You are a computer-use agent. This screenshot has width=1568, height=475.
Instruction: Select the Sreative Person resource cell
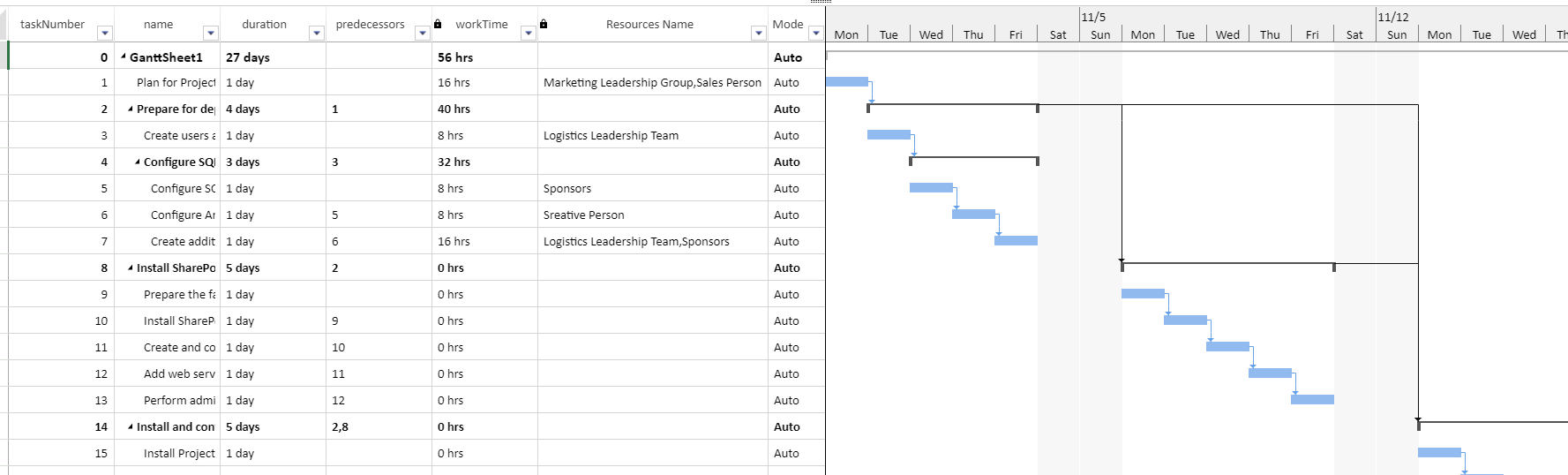[653, 215]
